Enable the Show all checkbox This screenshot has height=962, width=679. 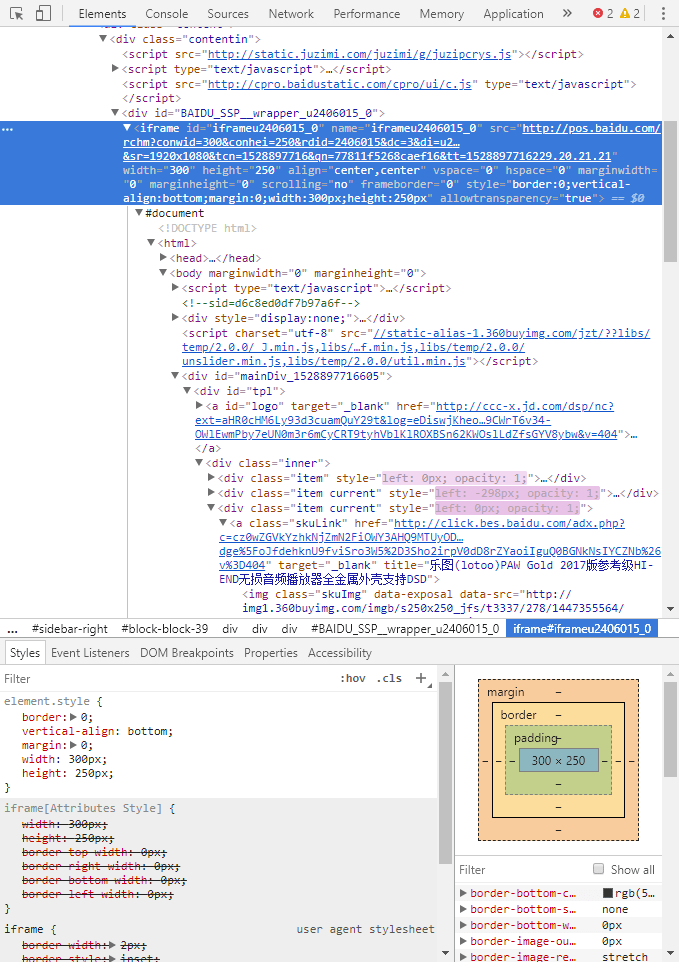click(599, 869)
